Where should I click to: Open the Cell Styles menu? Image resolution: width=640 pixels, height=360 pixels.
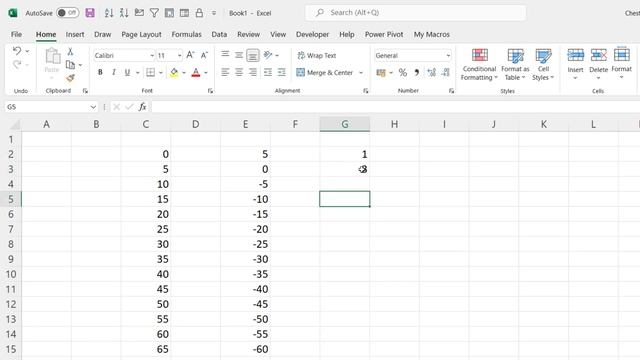point(543,64)
